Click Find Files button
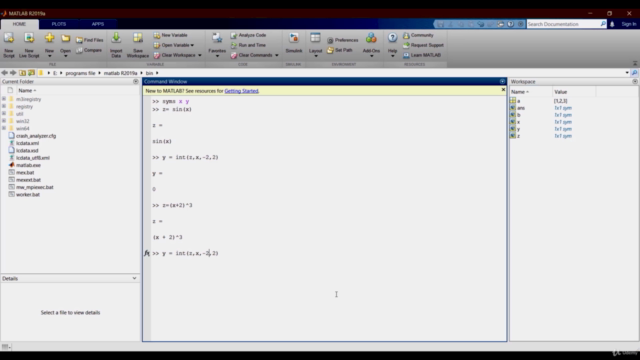Screen dimensions: 640x360 coord(89,40)
